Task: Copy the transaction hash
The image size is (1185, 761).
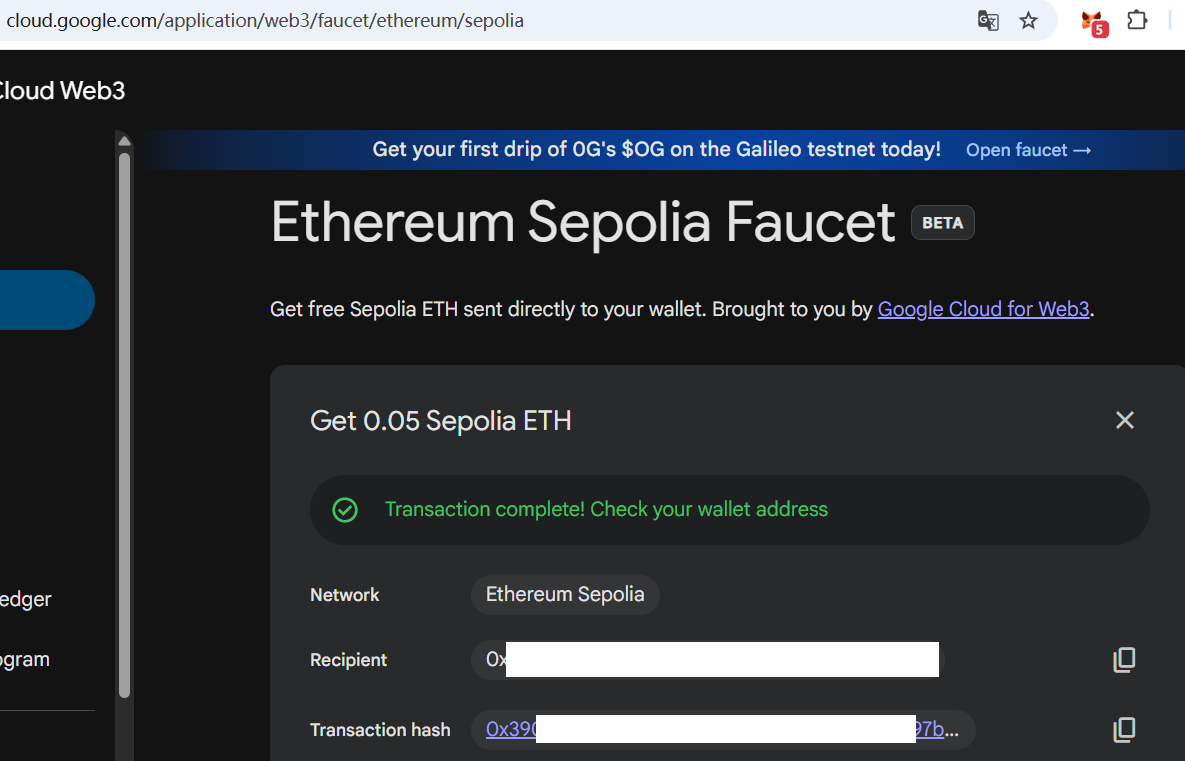Action: [1124, 730]
